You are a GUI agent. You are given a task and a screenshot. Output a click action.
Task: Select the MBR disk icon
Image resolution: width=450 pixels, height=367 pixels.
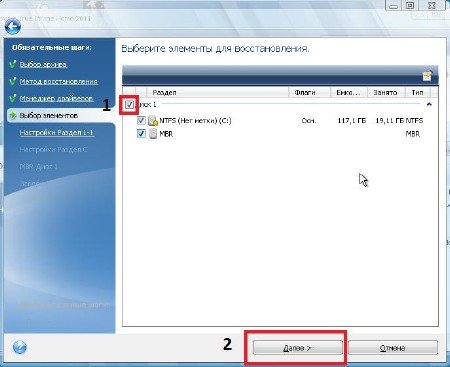[x=153, y=134]
